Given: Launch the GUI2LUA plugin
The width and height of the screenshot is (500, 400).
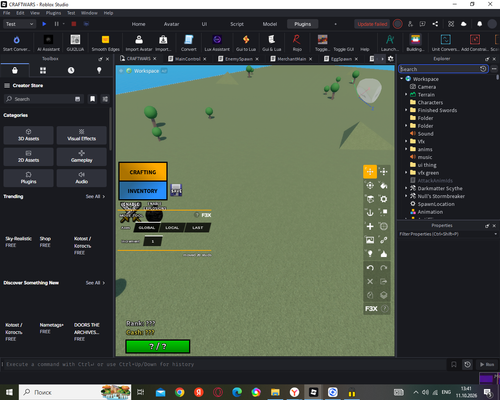Looking at the screenshot, I should [75, 43].
